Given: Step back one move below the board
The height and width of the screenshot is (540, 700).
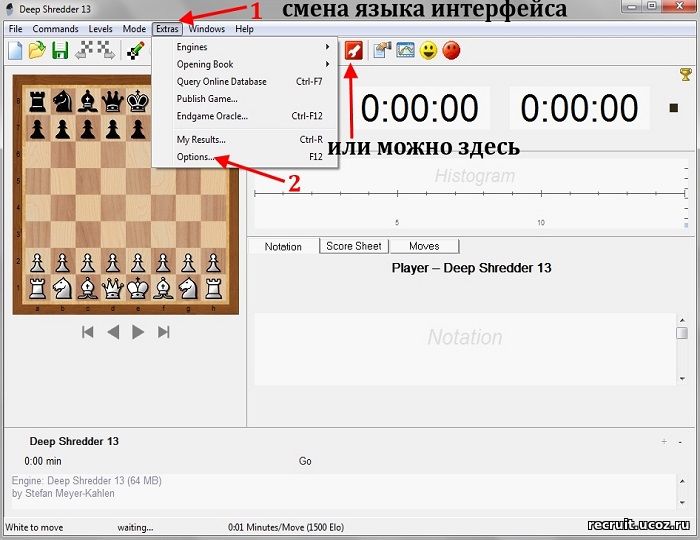Looking at the screenshot, I should click(113, 332).
